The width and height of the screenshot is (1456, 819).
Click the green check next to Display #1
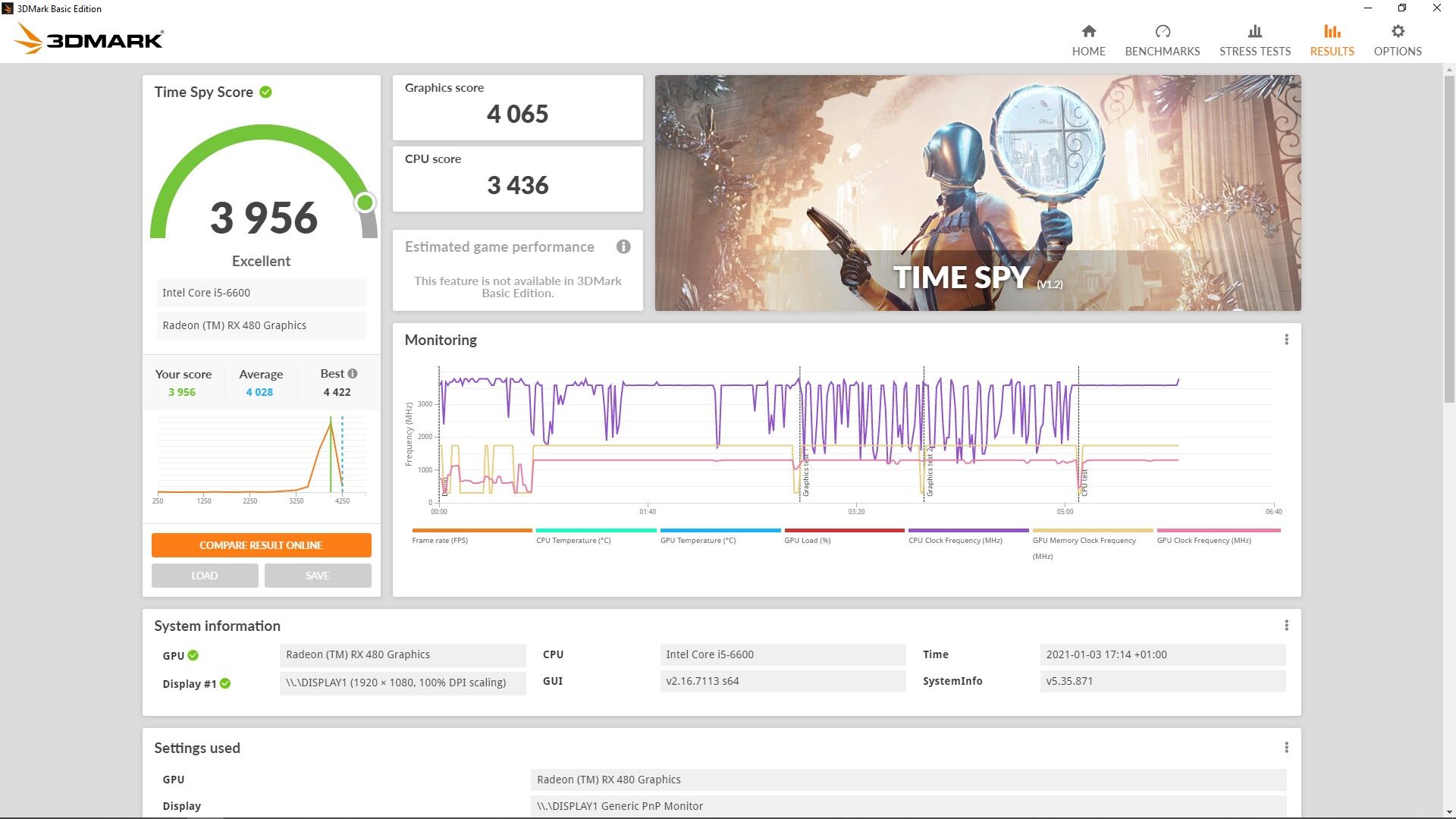tap(225, 683)
